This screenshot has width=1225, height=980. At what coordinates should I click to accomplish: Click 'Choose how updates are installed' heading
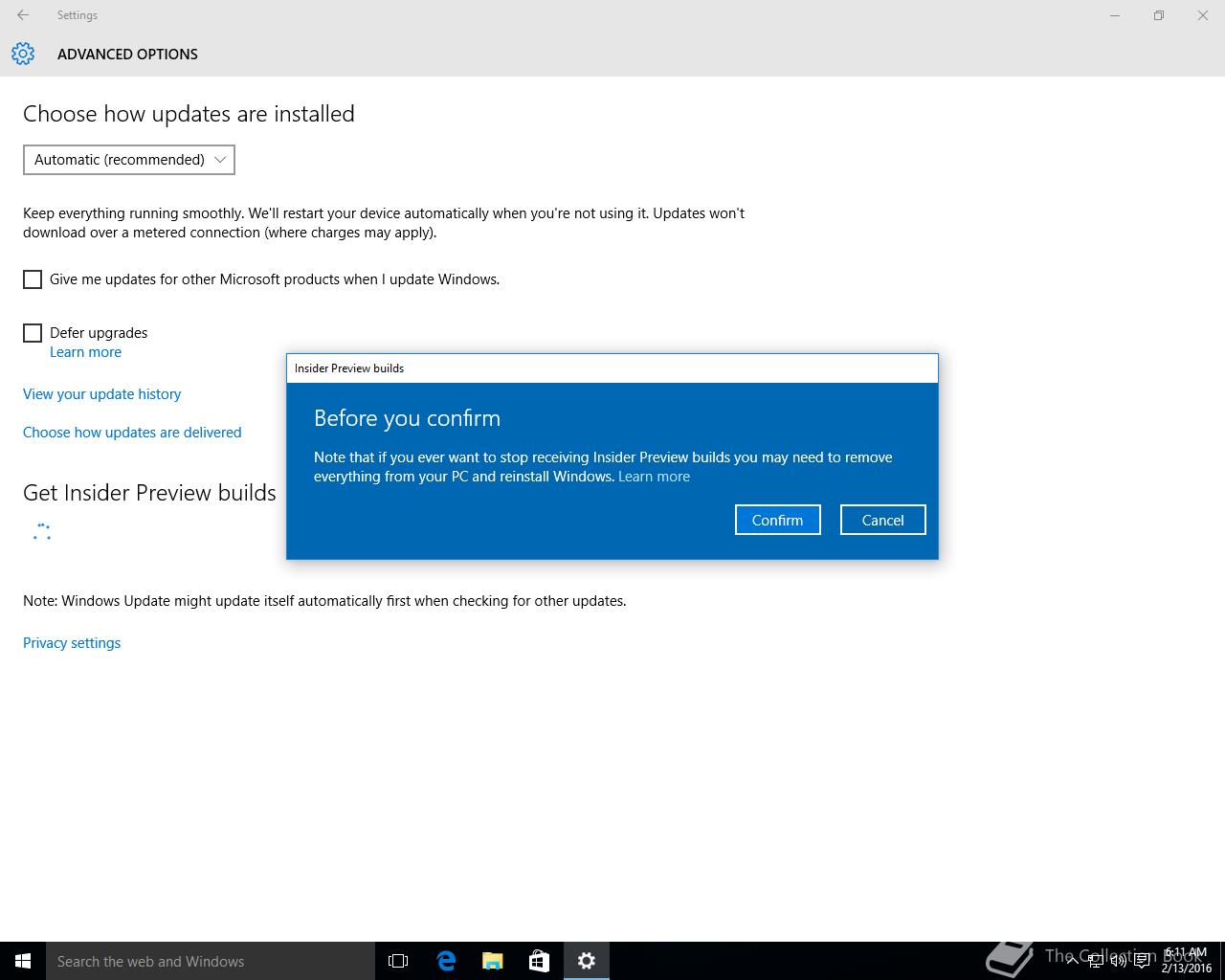189,114
